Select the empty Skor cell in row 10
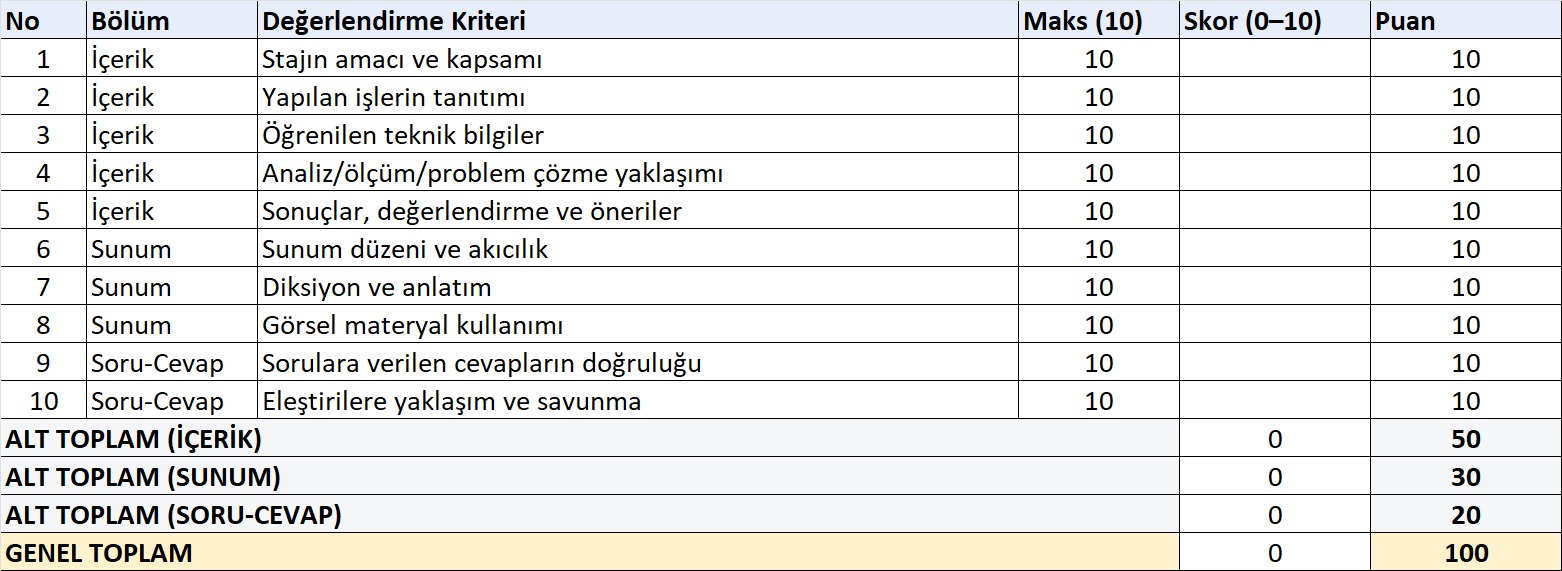 1274,401
